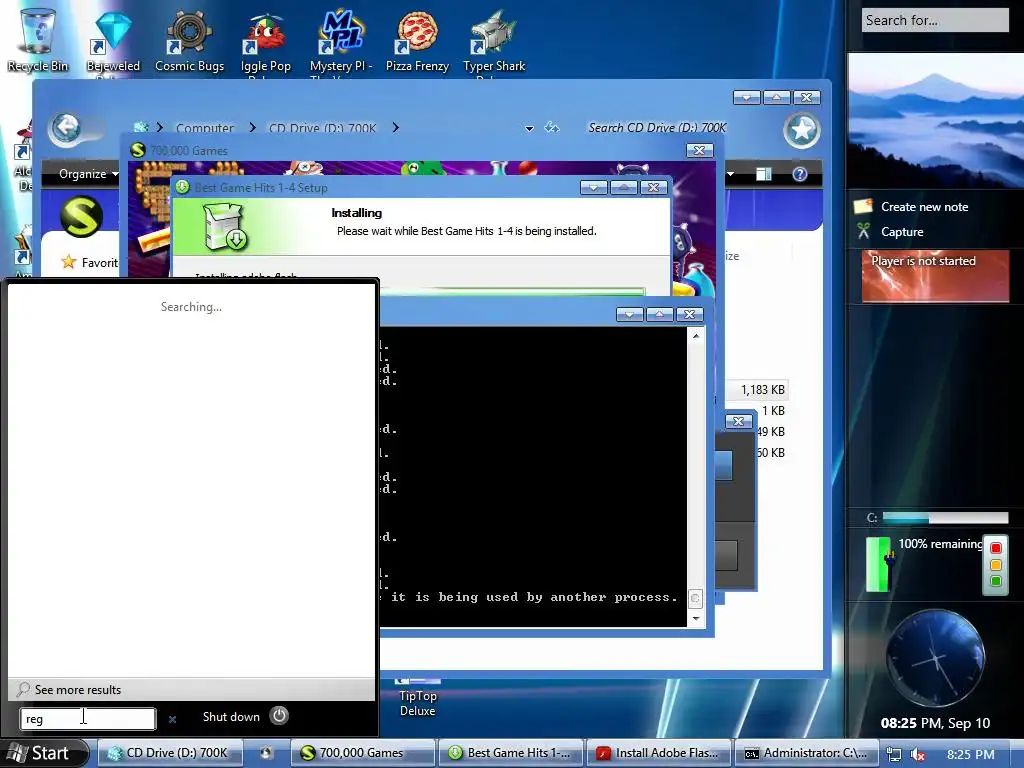The height and width of the screenshot is (768, 1024).
Task: Click the 08:25 PM, Sep 10 date text
Action: 935,723
